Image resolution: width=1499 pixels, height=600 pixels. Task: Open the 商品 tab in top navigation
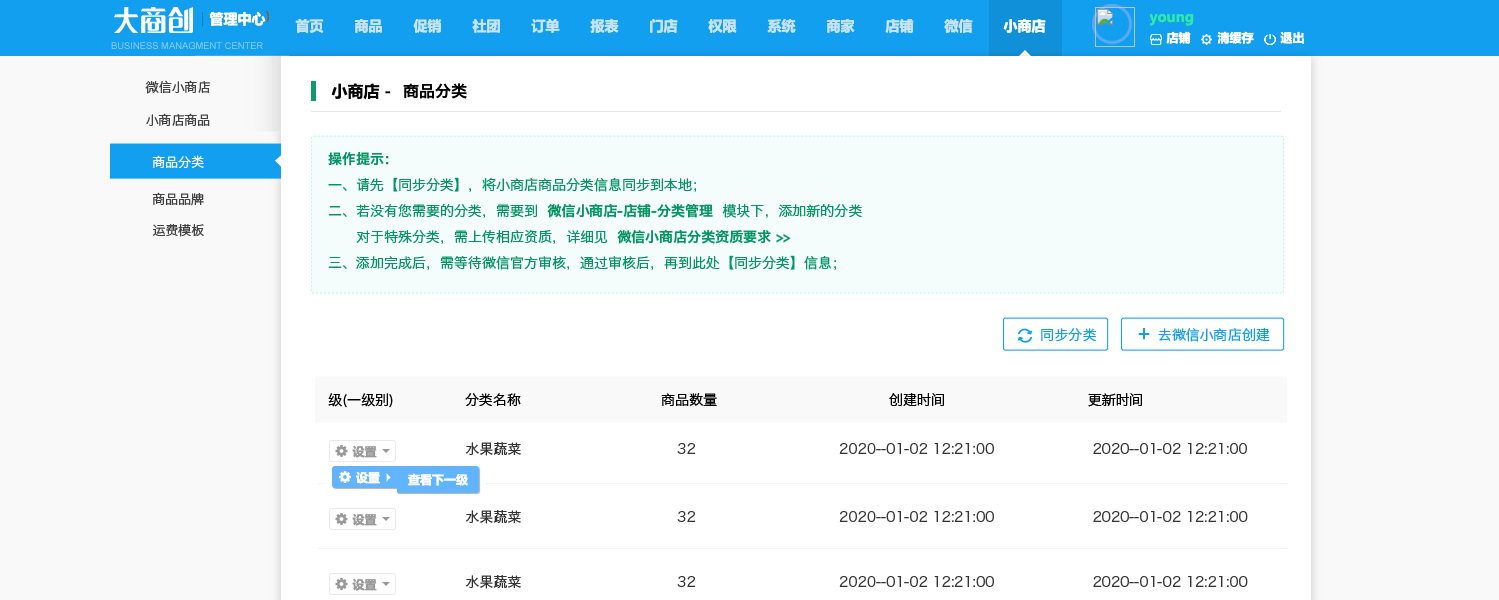click(x=368, y=27)
